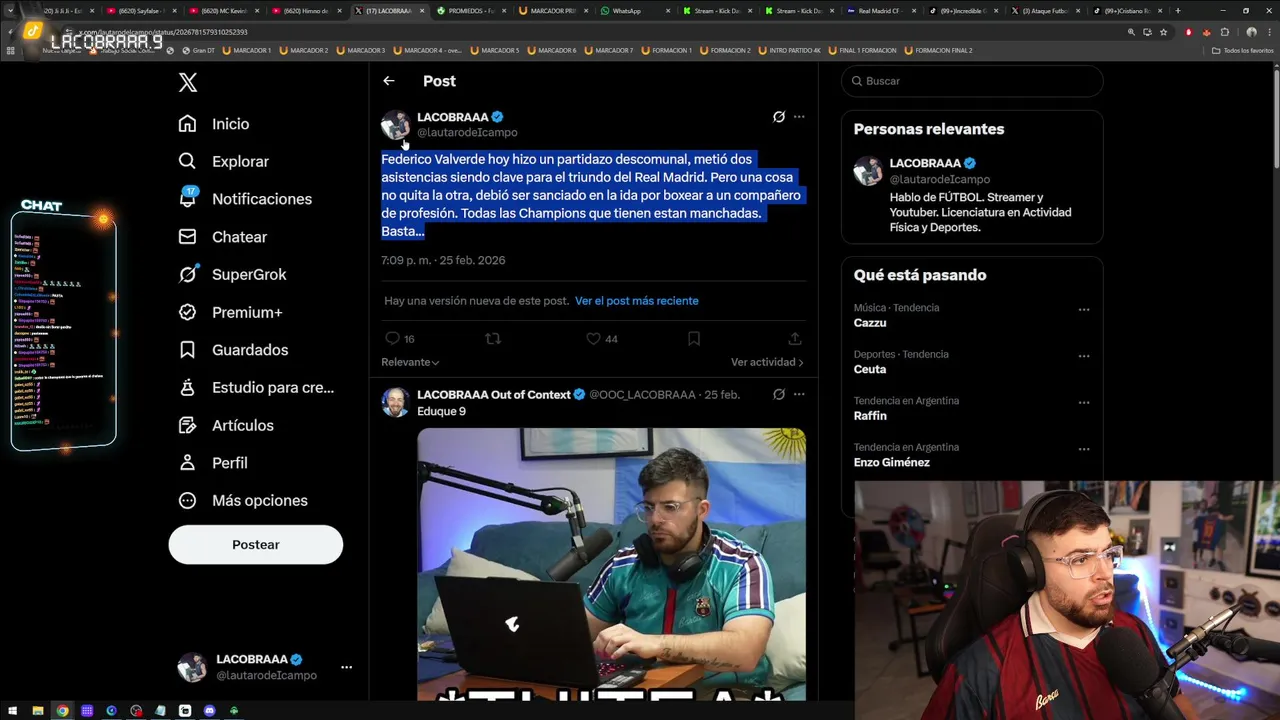This screenshot has height=720, width=1280.
Task: Click the X logo in the sidebar
Action: 188,83
